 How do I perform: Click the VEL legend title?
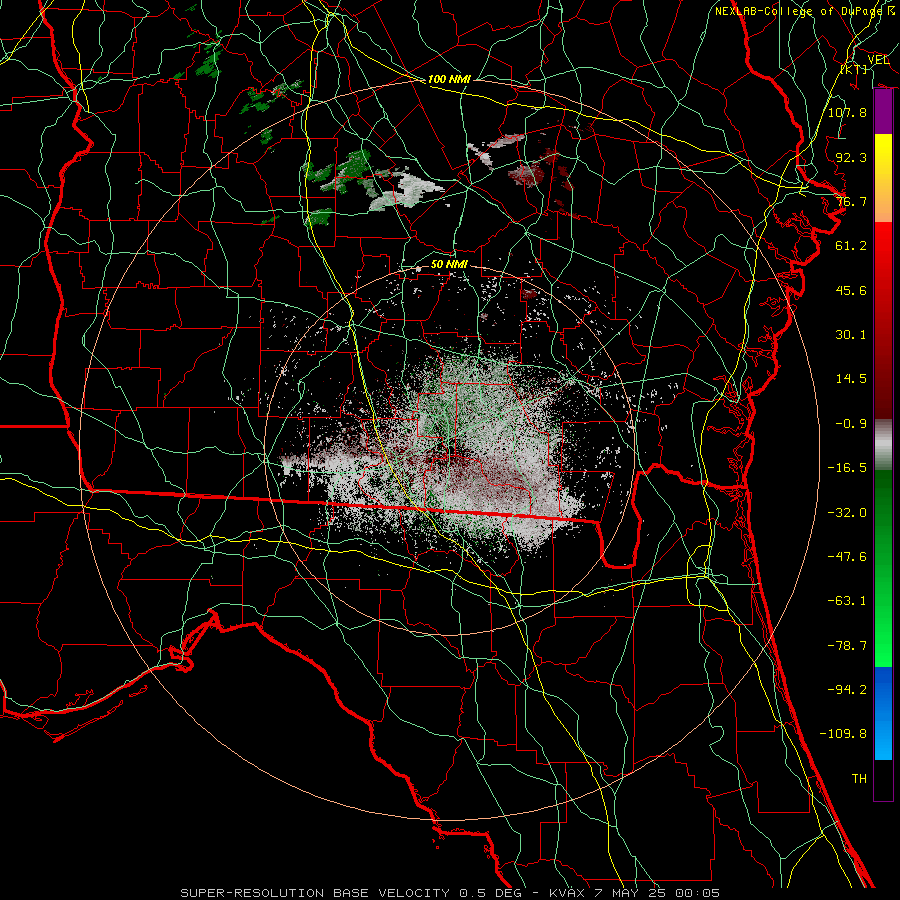878,60
